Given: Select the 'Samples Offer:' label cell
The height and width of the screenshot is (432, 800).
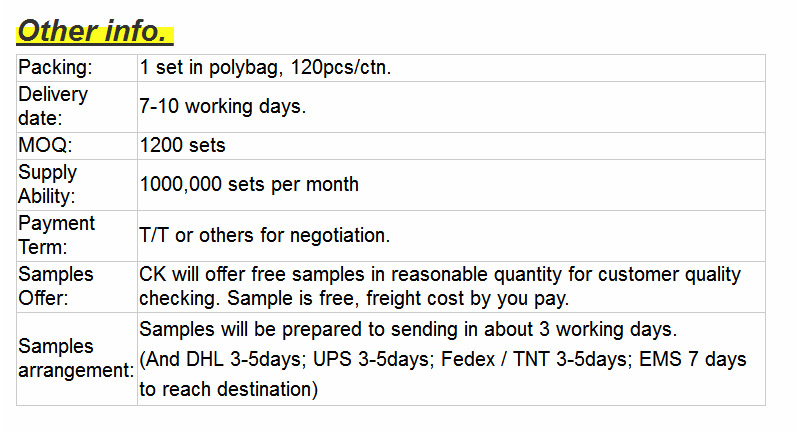Looking at the screenshot, I should 77,287.
